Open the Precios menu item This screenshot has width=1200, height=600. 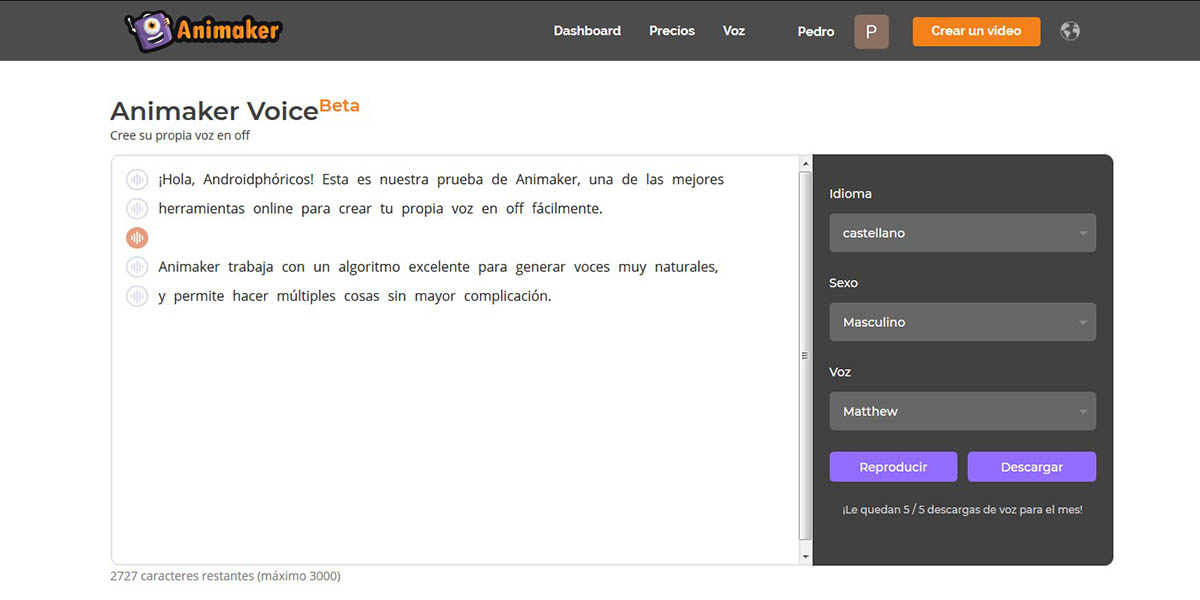click(x=671, y=31)
